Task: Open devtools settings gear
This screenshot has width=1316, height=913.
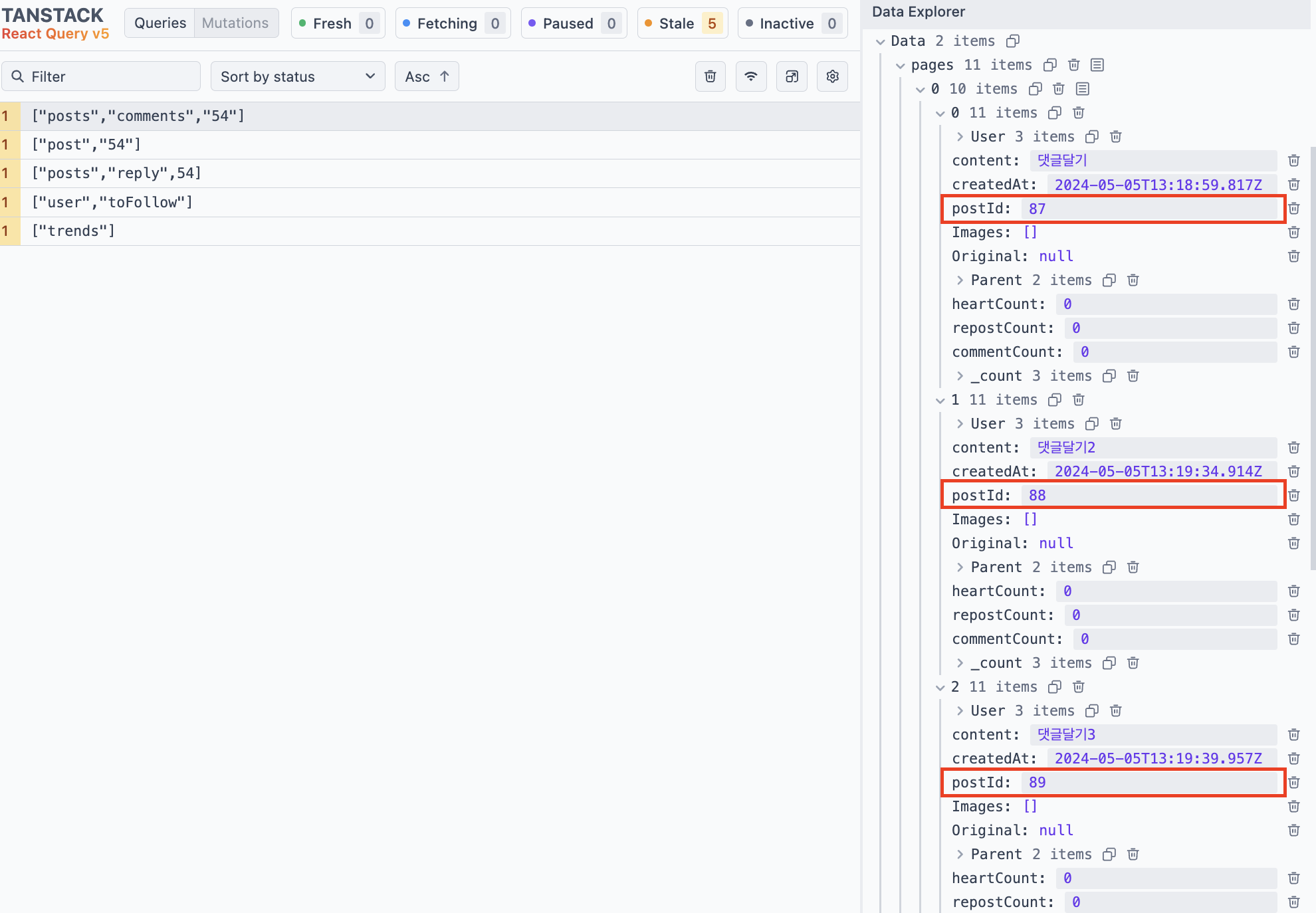Action: click(x=832, y=76)
